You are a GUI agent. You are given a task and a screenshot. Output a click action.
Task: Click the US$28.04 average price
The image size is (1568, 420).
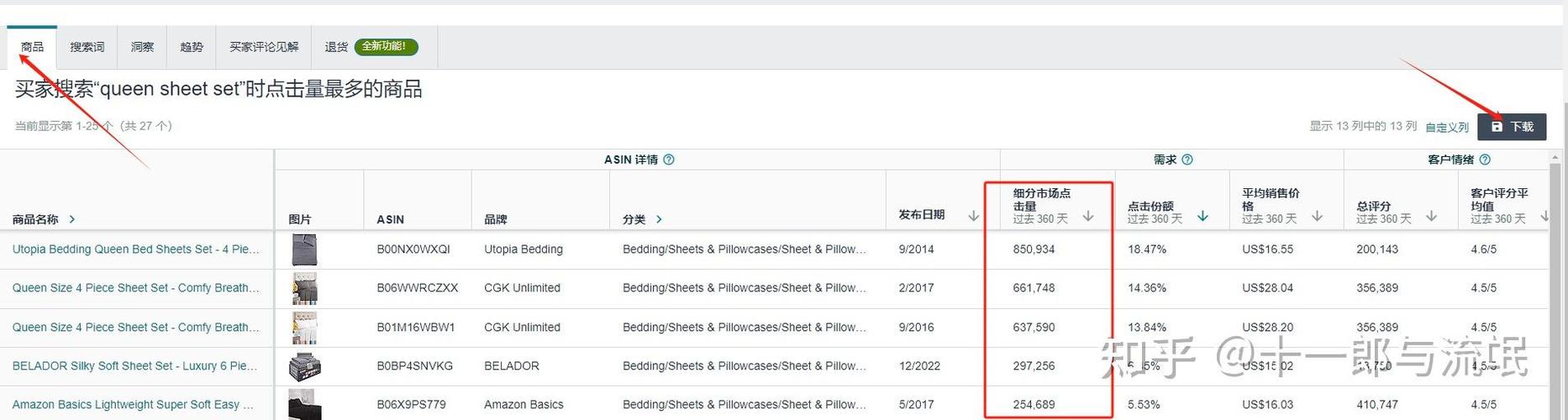click(x=1268, y=288)
